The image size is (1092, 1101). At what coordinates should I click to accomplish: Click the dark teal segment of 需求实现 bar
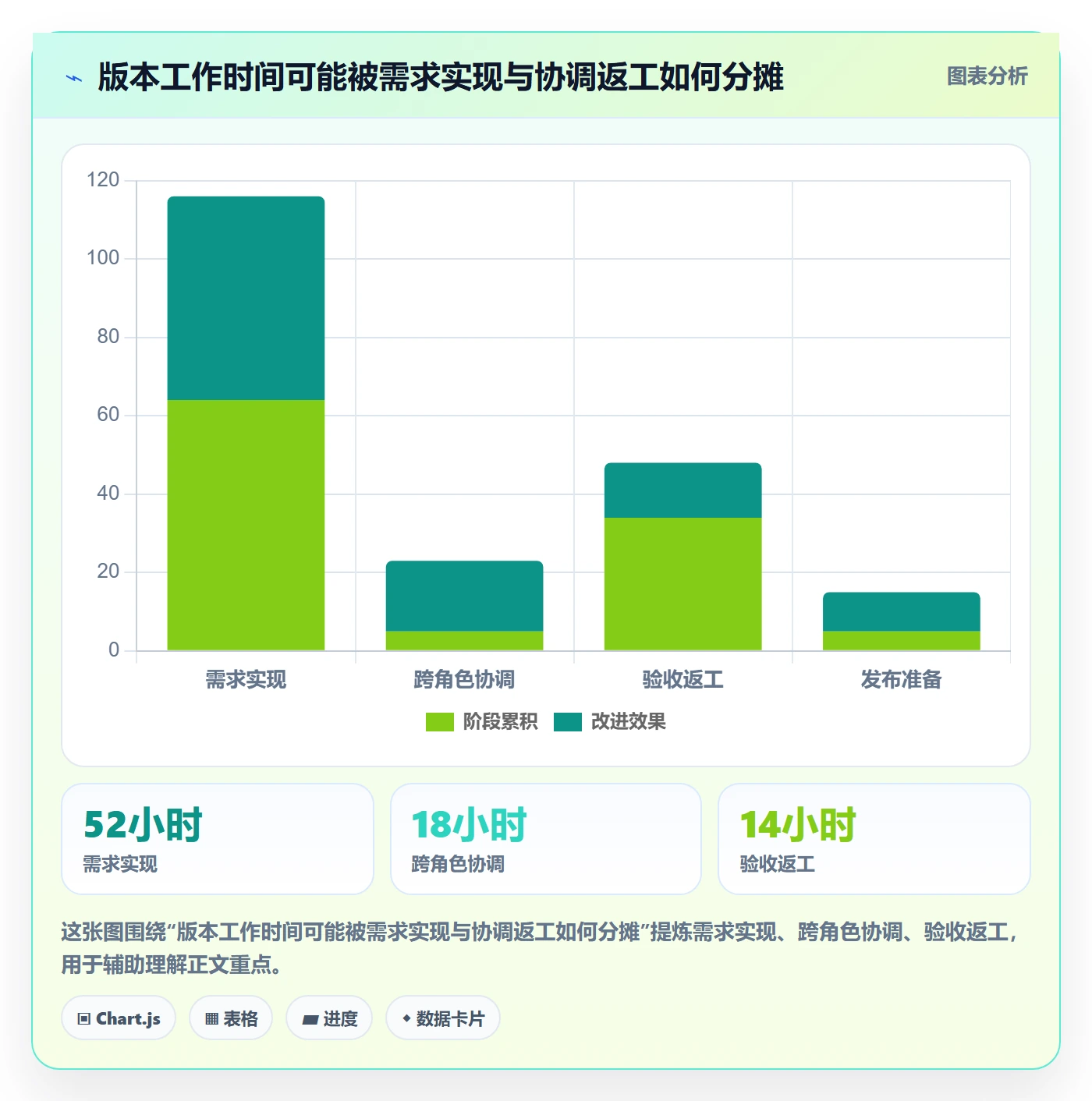(x=246, y=298)
